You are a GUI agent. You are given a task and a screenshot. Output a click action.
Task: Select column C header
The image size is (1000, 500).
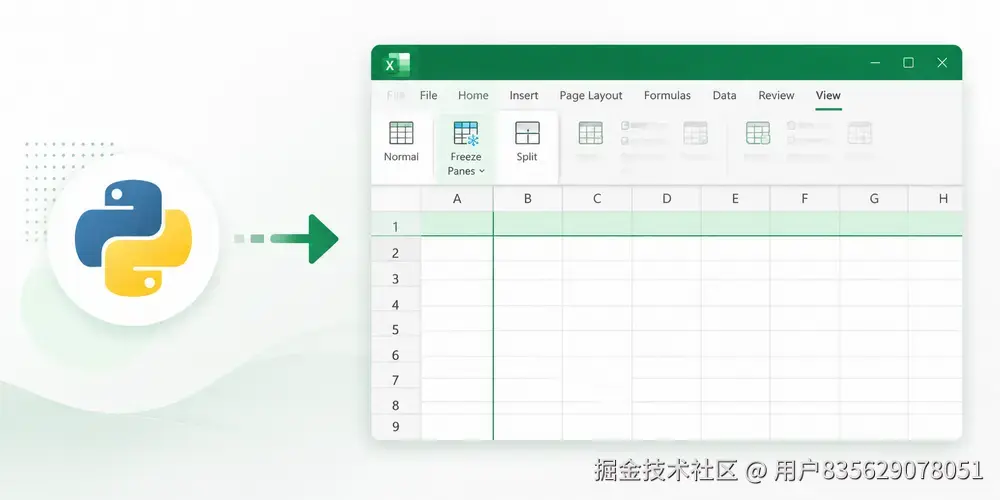tap(597, 199)
